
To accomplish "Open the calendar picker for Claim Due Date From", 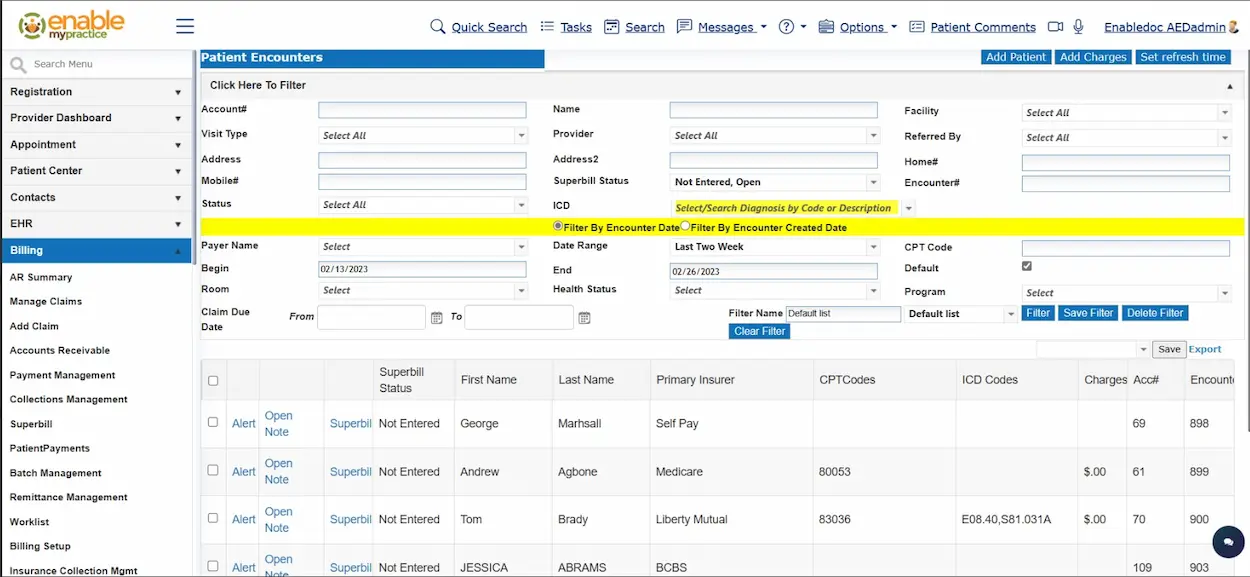I will click(436, 317).
